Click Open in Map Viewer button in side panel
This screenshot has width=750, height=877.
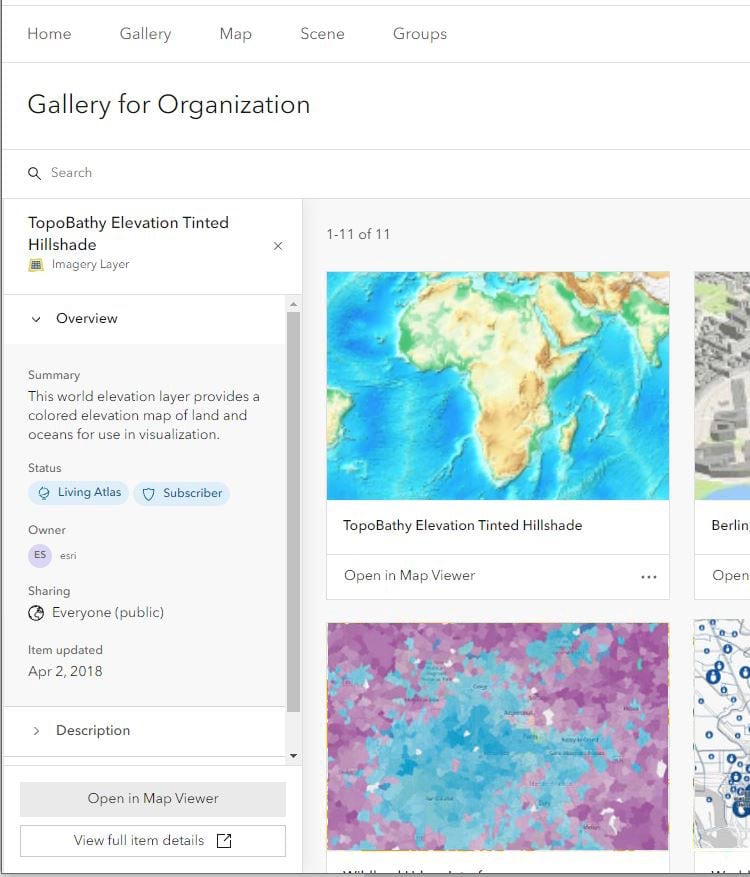(x=153, y=799)
